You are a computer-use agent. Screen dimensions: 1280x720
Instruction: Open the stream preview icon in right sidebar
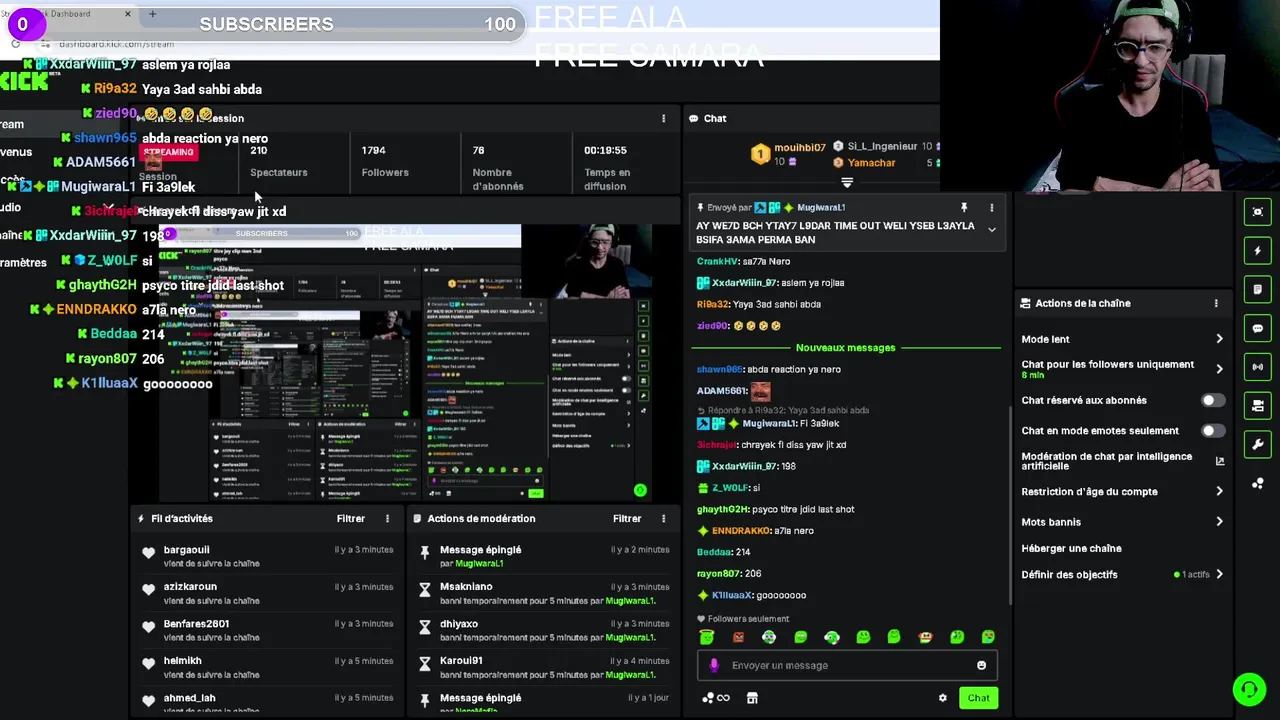(1257, 211)
